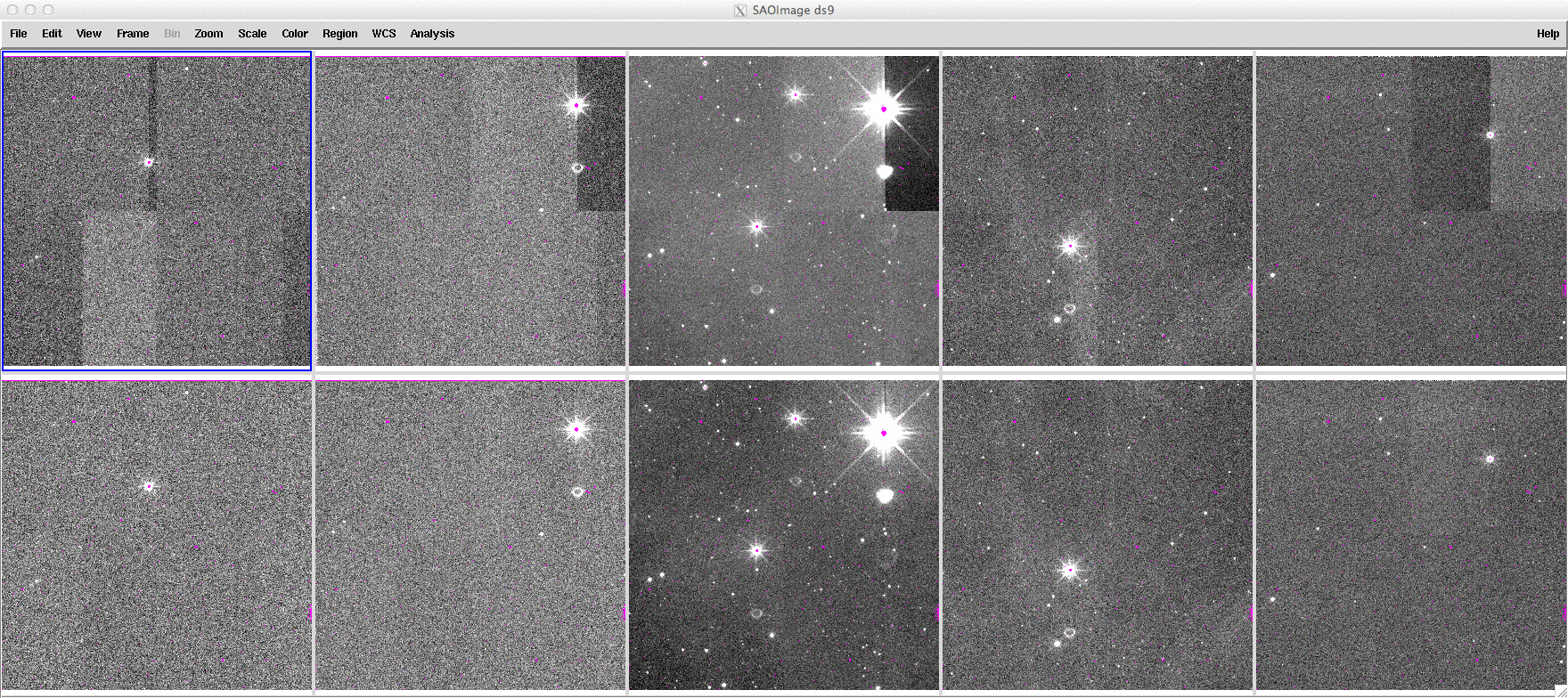Click the bright central star in the blue-outlined frame

pos(149,162)
